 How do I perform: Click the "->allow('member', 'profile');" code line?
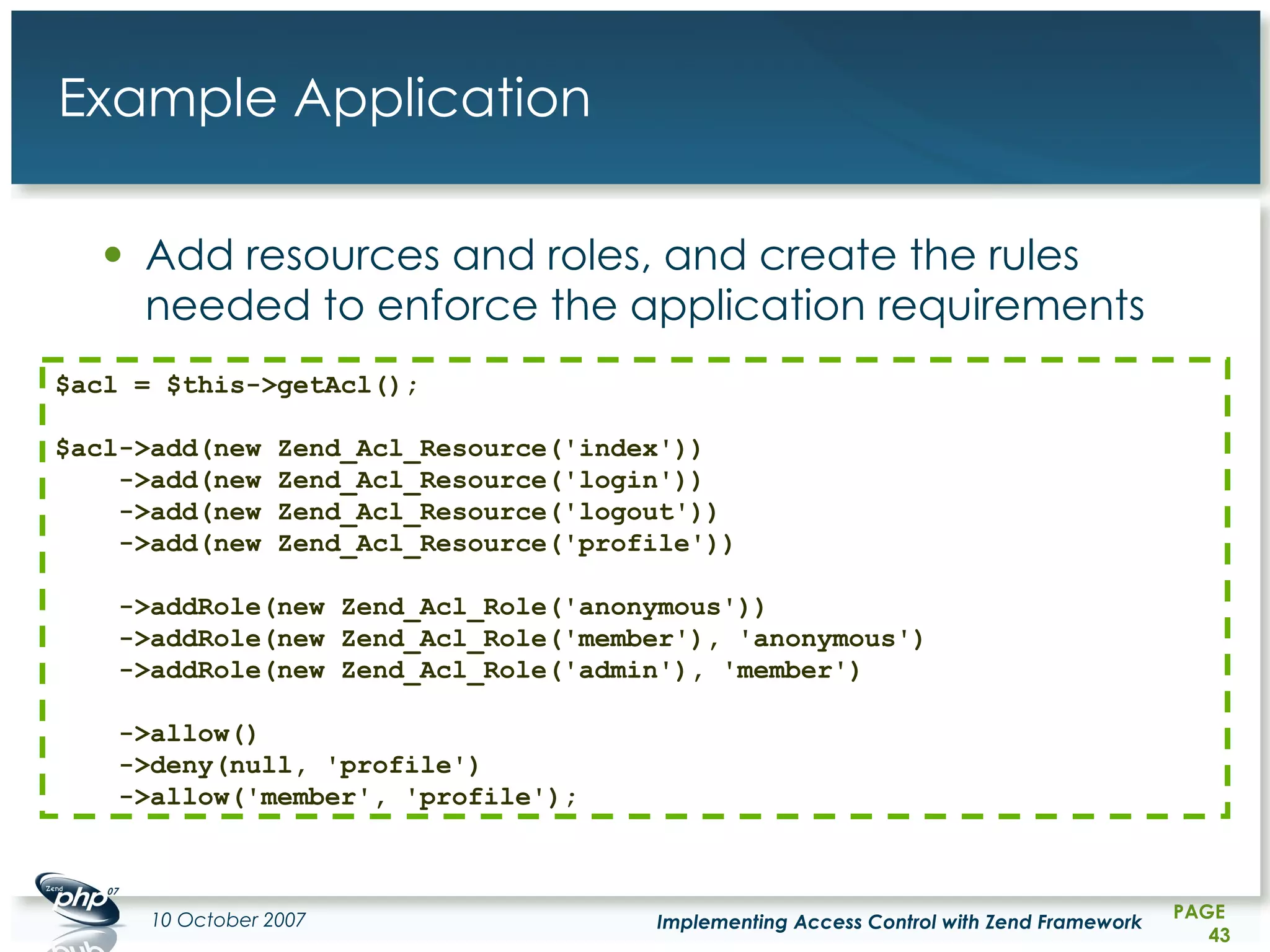(348, 798)
